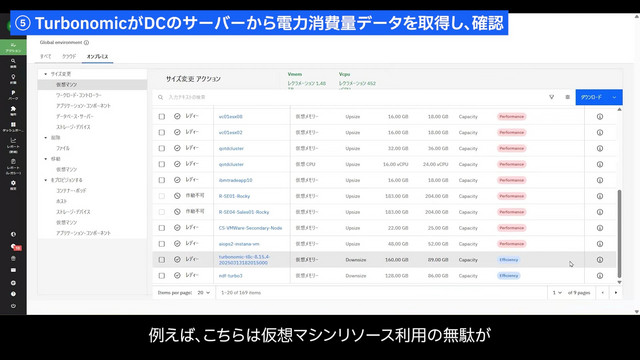The height and width of the screenshot is (360, 640).
Task: Check the box for the vc01esx02 row
Action: tap(162, 132)
